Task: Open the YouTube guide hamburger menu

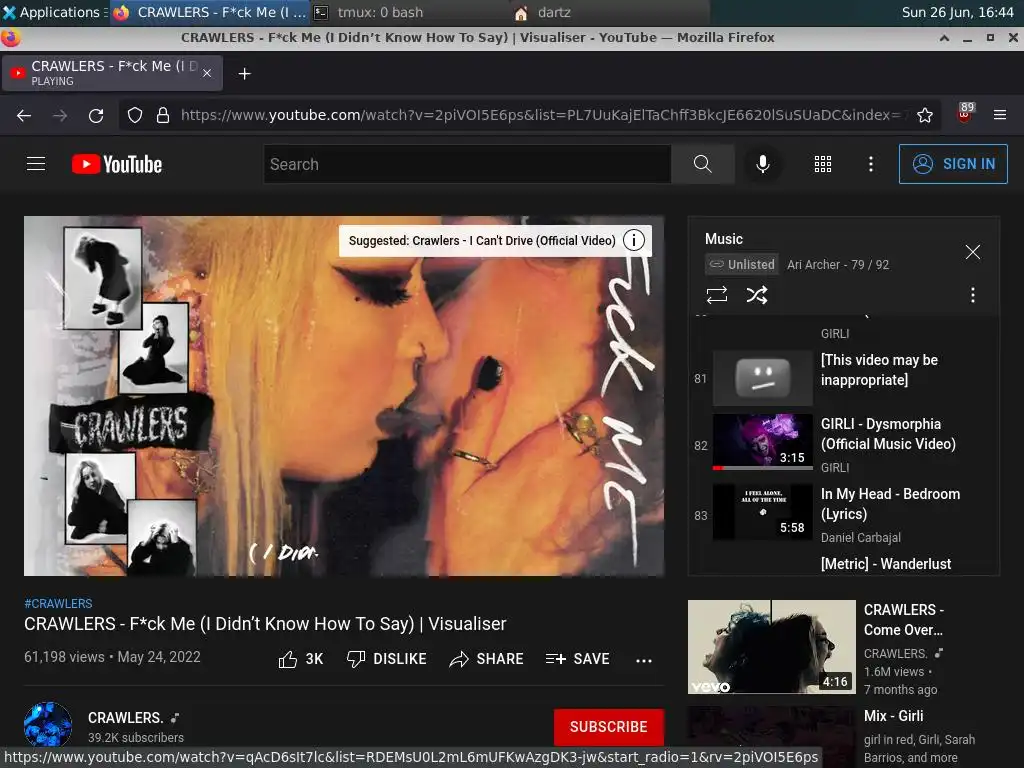Action: coord(36,164)
